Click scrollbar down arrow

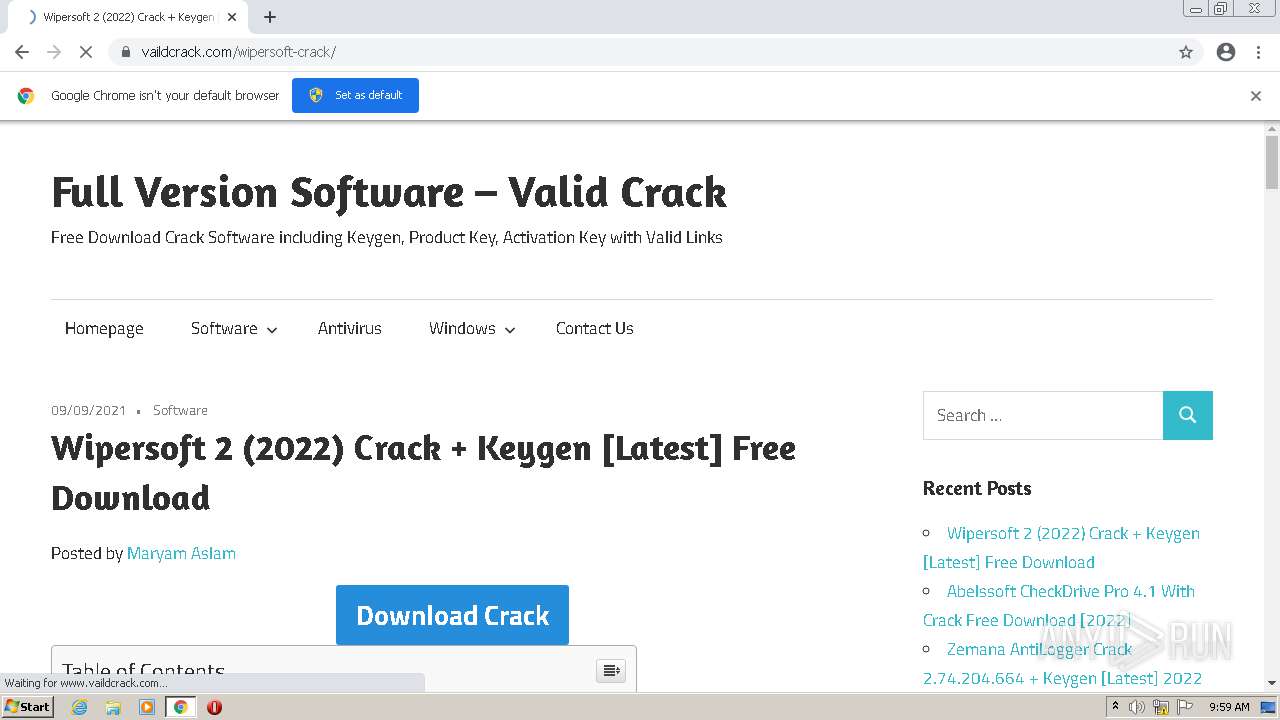(1272, 683)
